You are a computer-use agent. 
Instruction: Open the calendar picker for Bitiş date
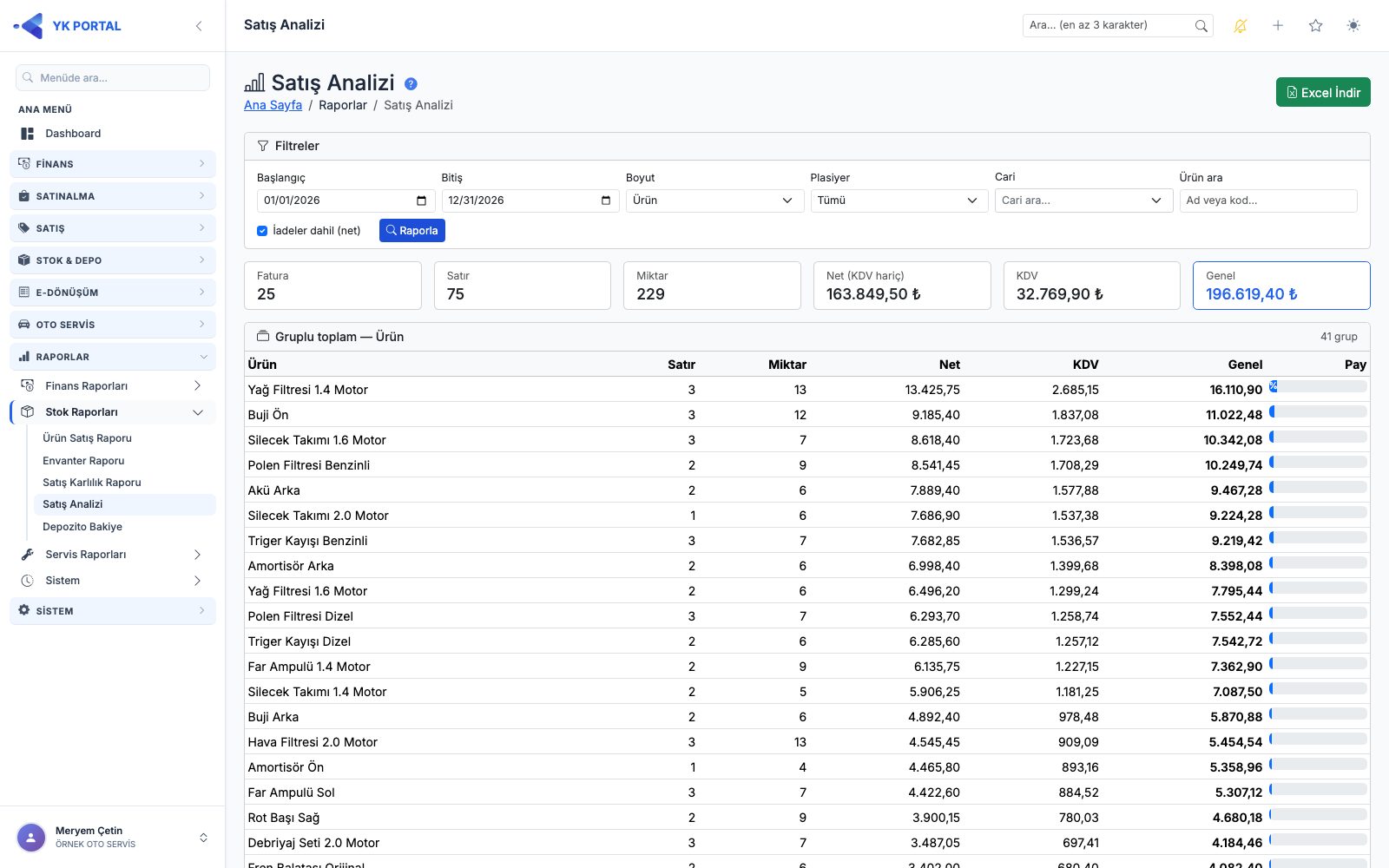[606, 201]
